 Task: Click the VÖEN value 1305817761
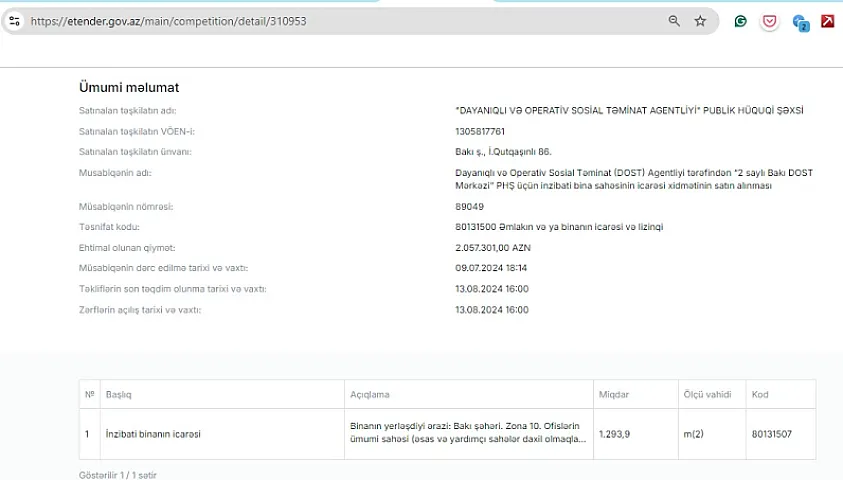coord(480,131)
